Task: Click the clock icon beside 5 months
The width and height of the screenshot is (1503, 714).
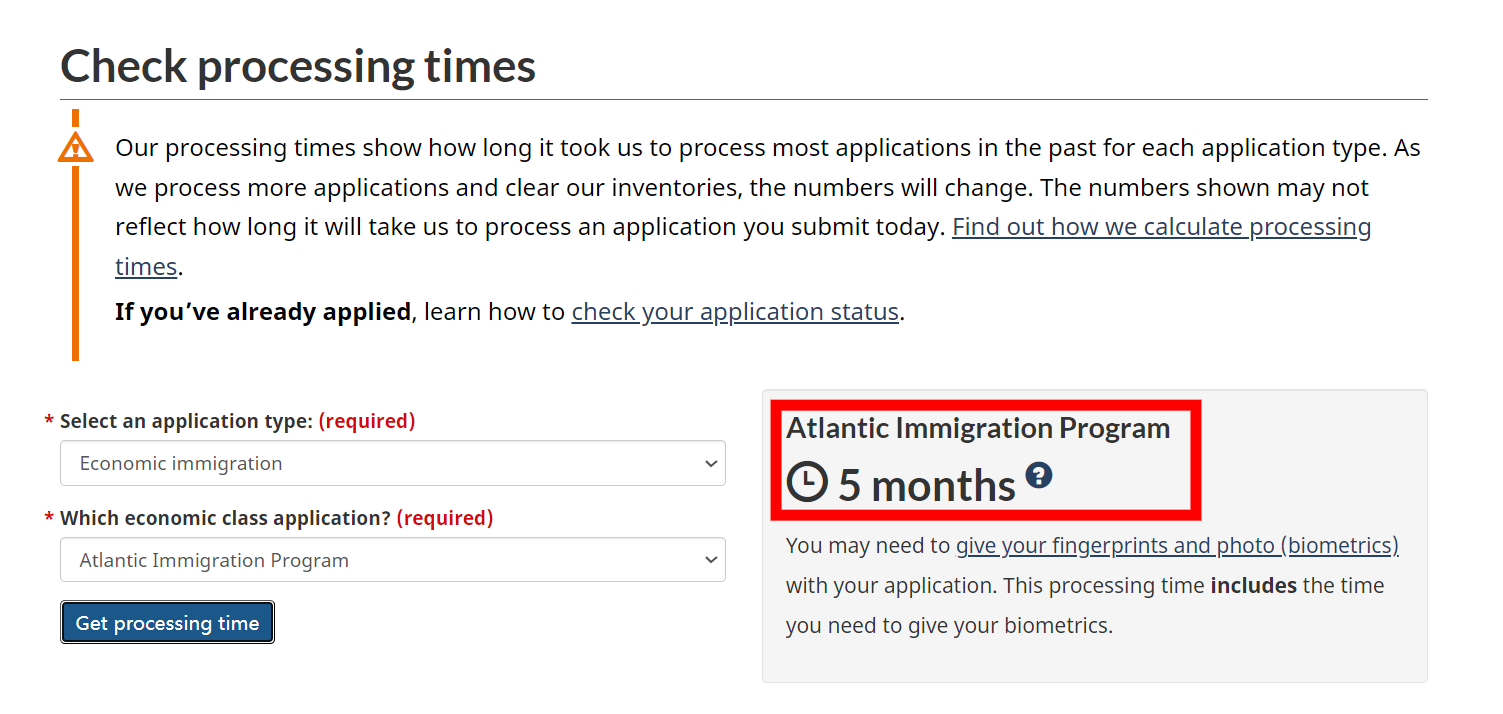Action: click(x=807, y=482)
